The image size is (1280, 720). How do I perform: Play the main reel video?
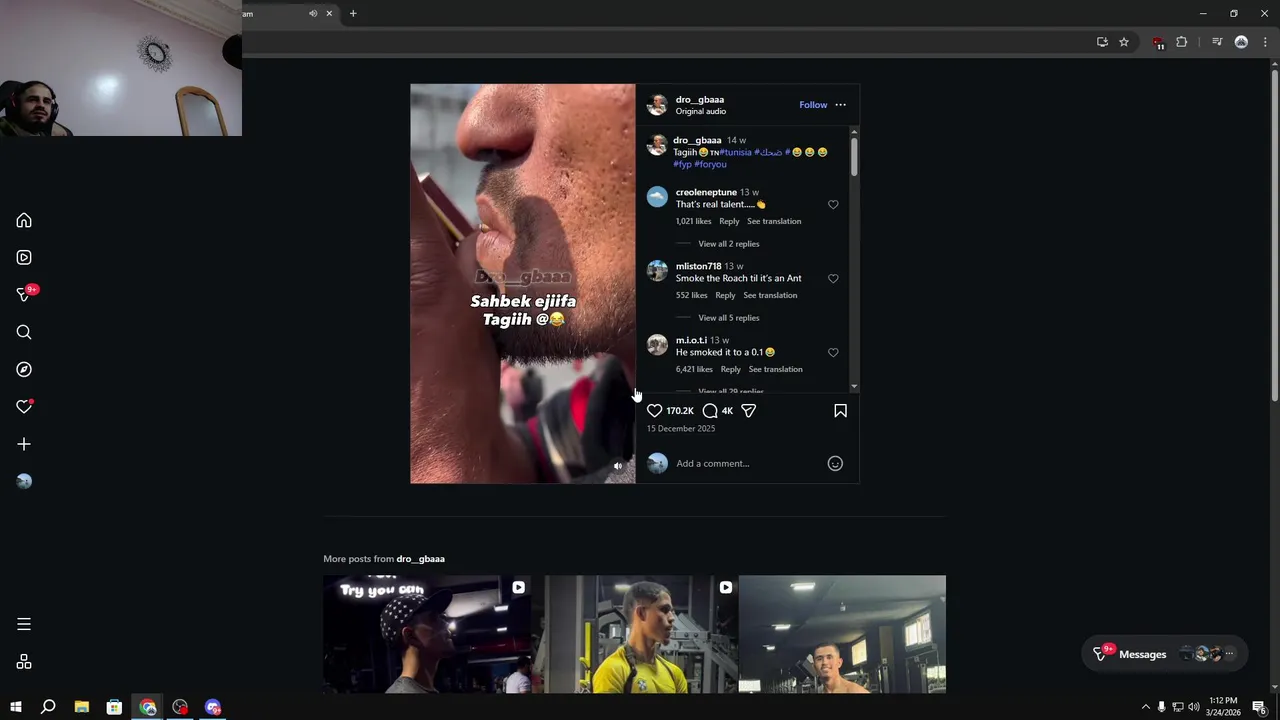(522, 284)
